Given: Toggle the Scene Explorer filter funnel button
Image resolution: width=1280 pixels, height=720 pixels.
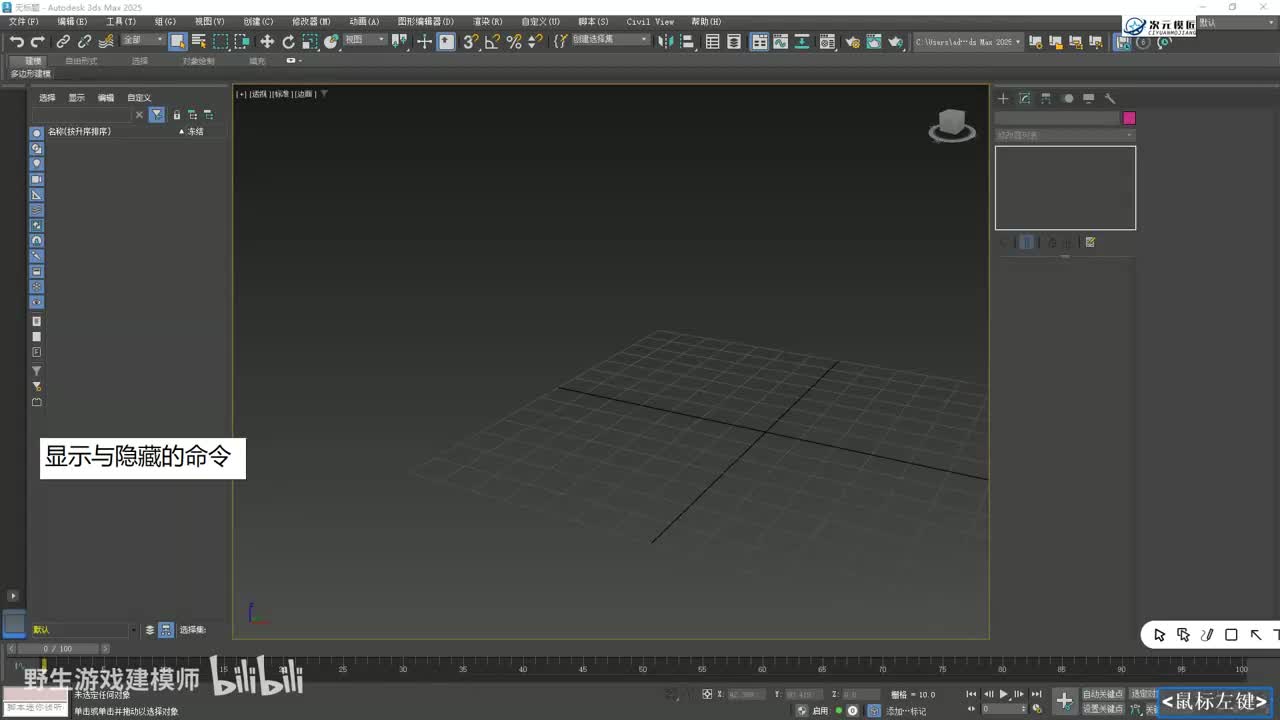Looking at the screenshot, I should click(157, 115).
